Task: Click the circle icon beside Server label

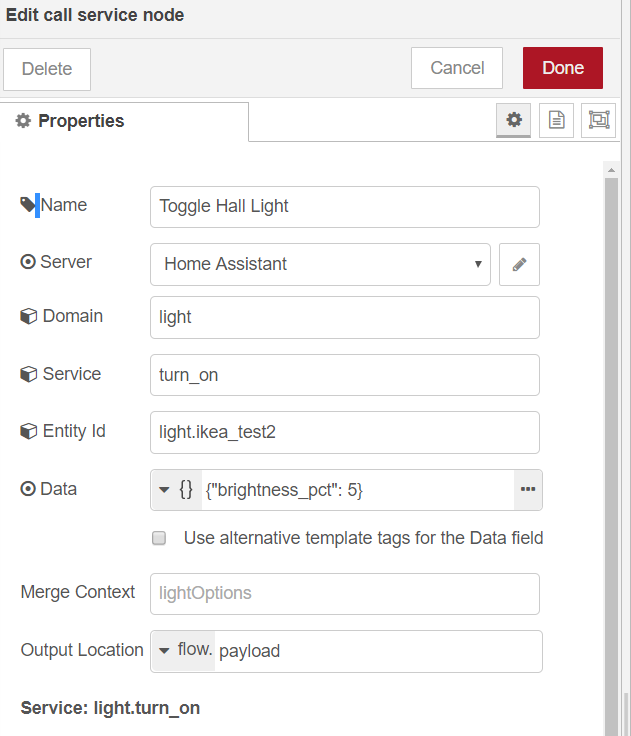Action: pos(28,262)
